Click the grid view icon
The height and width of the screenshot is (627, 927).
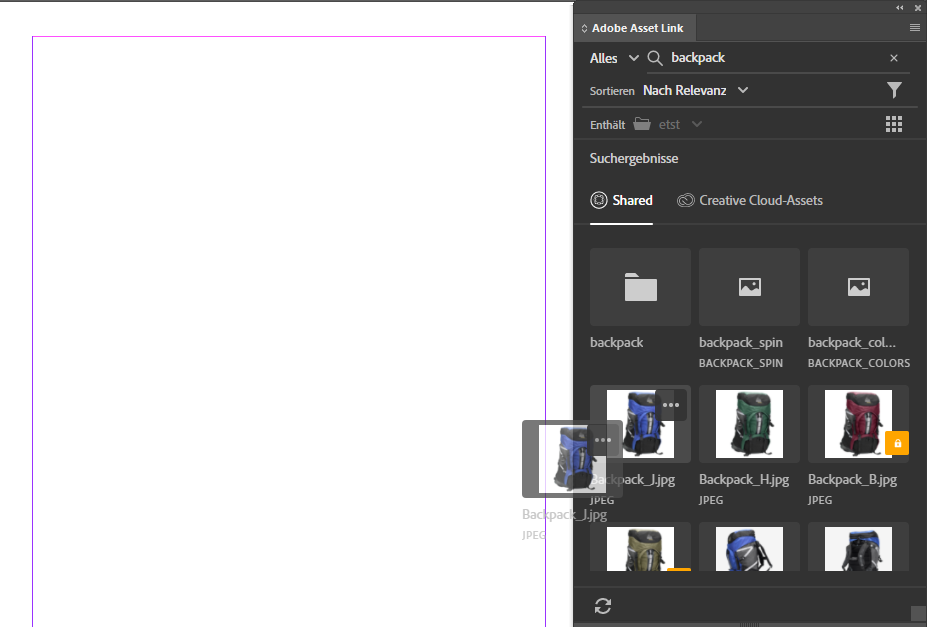[893, 123]
